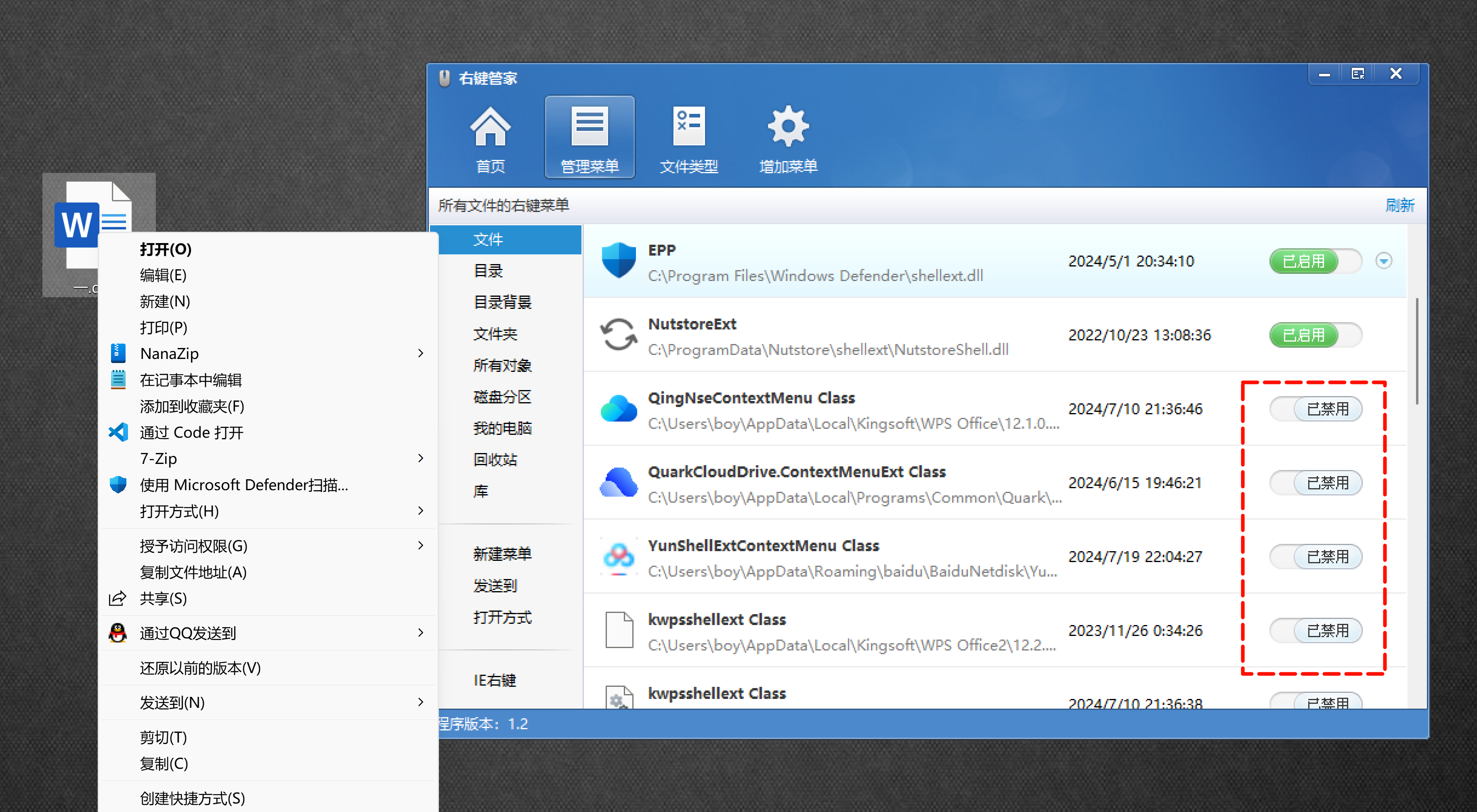The image size is (1477, 812).
Task: Click the QuarkCloudDrive icon
Action: (x=619, y=483)
